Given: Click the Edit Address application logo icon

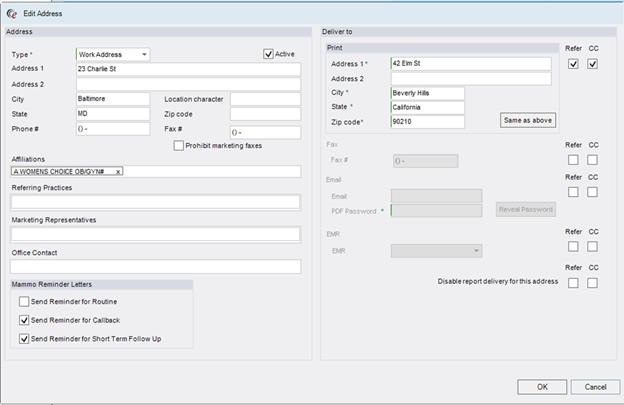Looking at the screenshot, I should pos(12,14).
